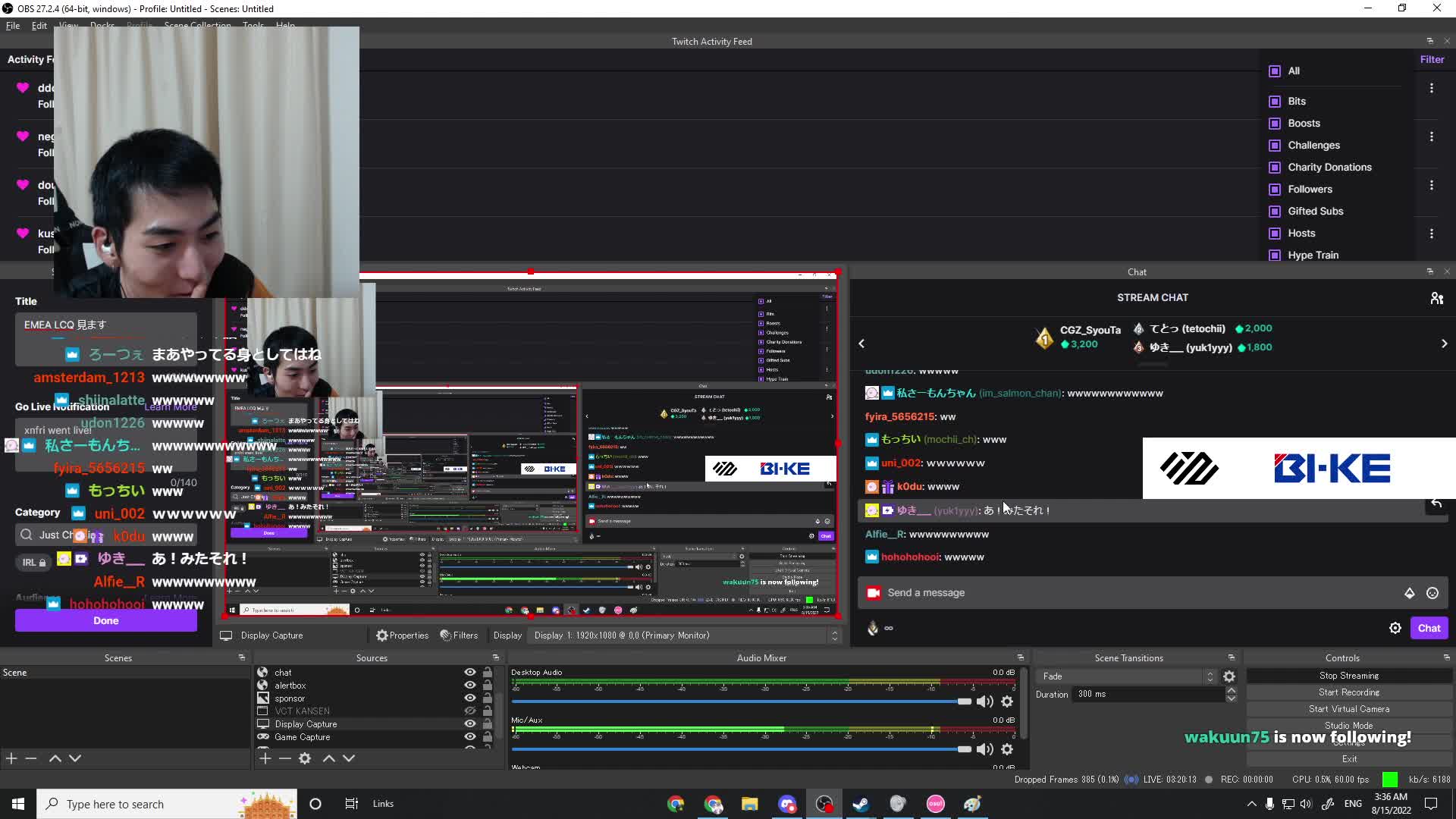Undock the Chat panel
Screen dimensions: 1456x819
pyautogui.click(x=1430, y=271)
